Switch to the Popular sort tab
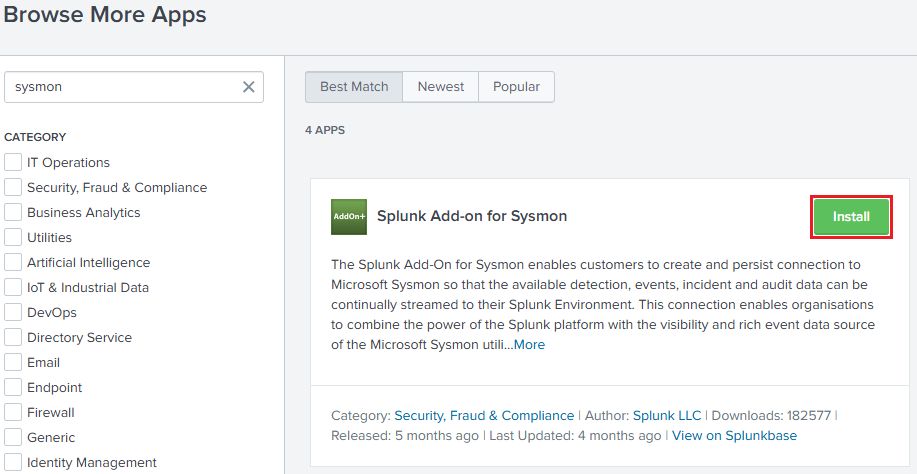Screen dimensions: 917x474 (x=516, y=87)
